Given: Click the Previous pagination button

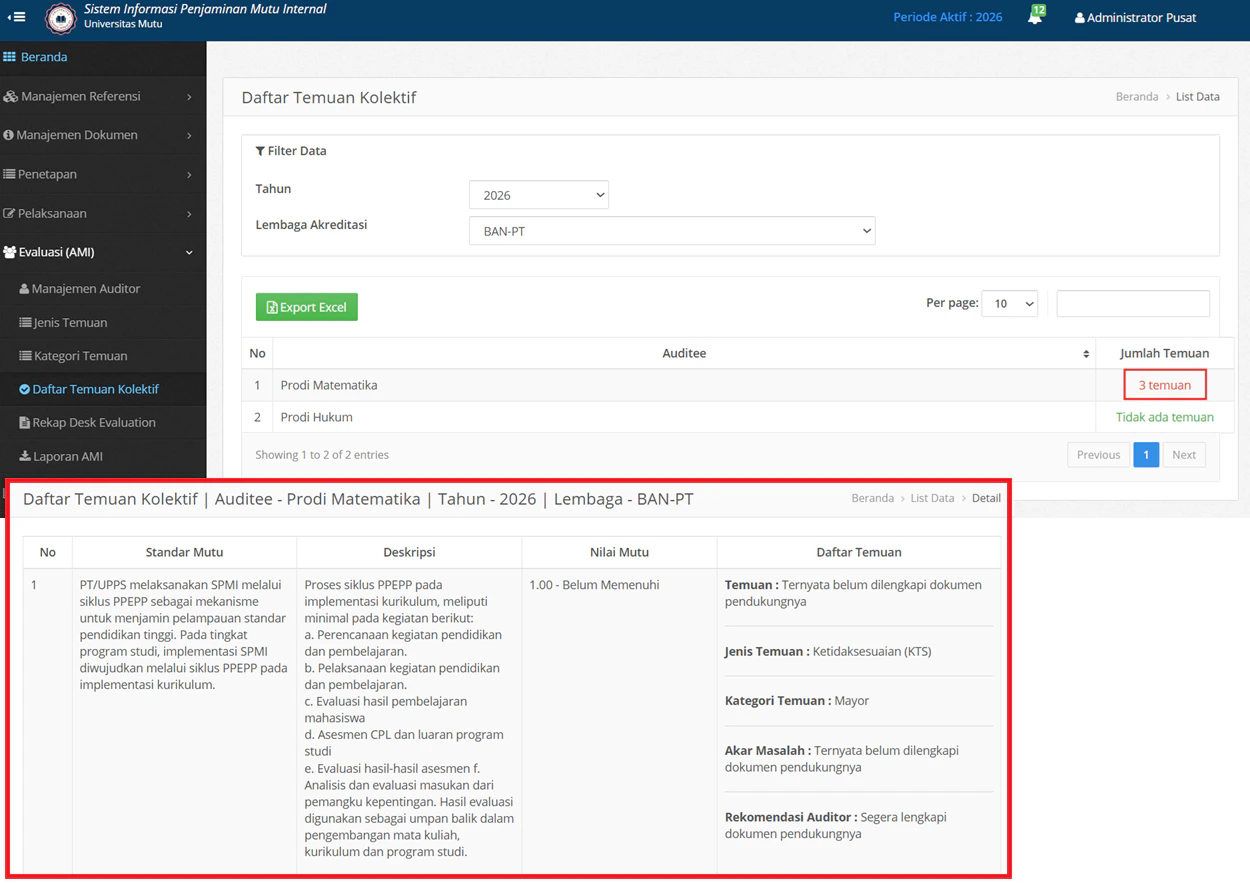Looking at the screenshot, I should point(1098,455).
